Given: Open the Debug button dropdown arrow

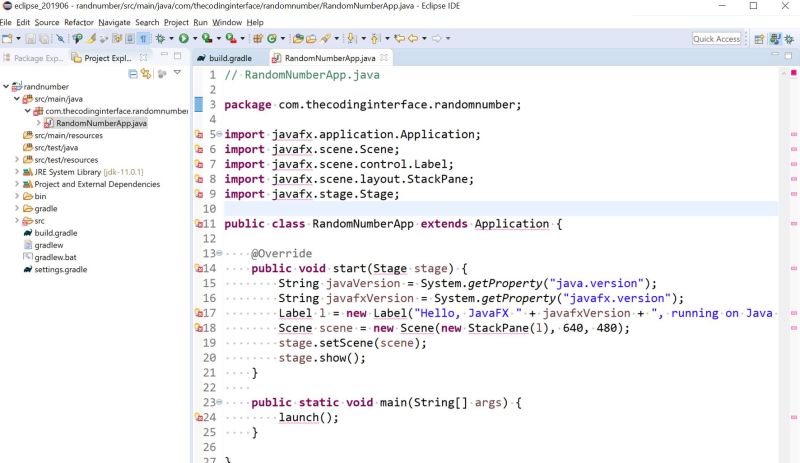Looking at the screenshot, I should click(171, 38).
